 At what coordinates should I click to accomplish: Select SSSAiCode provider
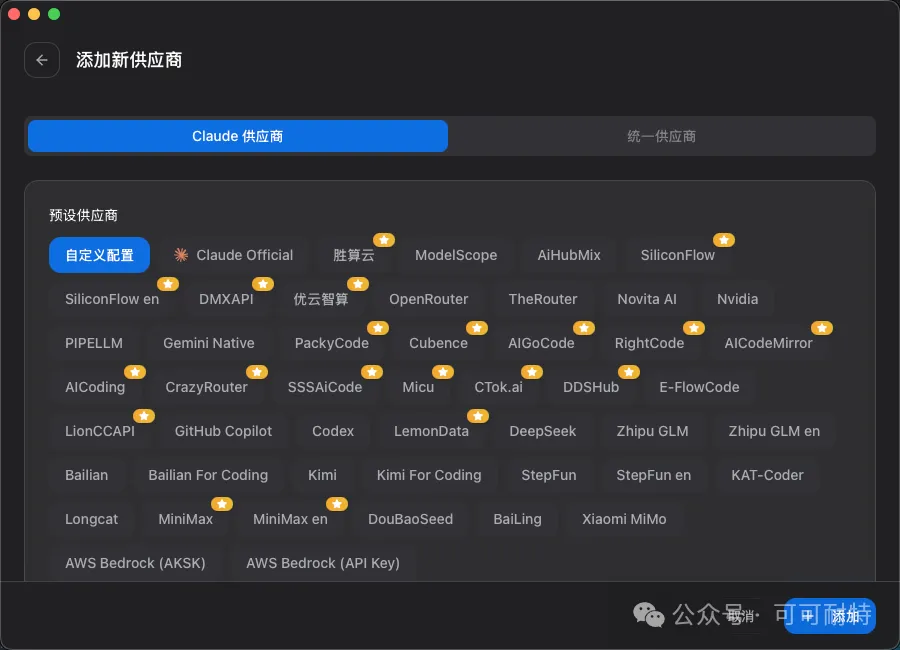point(325,387)
